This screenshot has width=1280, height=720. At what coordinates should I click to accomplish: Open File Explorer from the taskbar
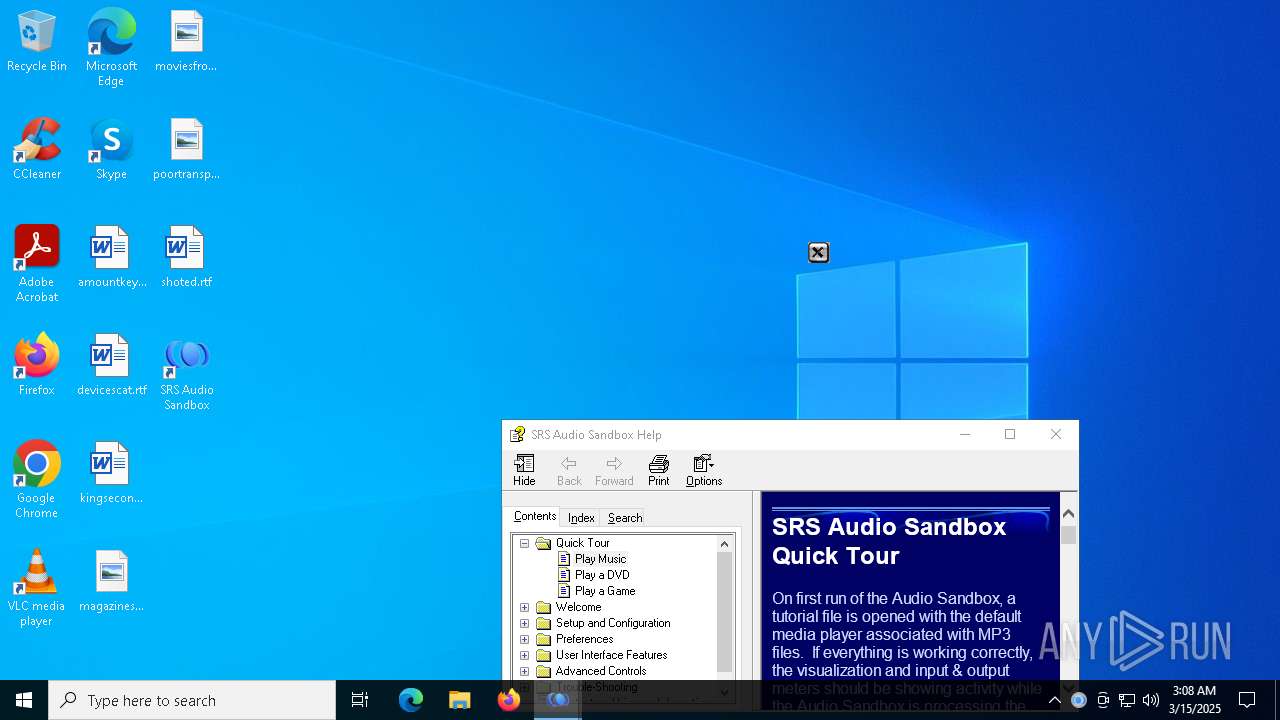tap(460, 700)
